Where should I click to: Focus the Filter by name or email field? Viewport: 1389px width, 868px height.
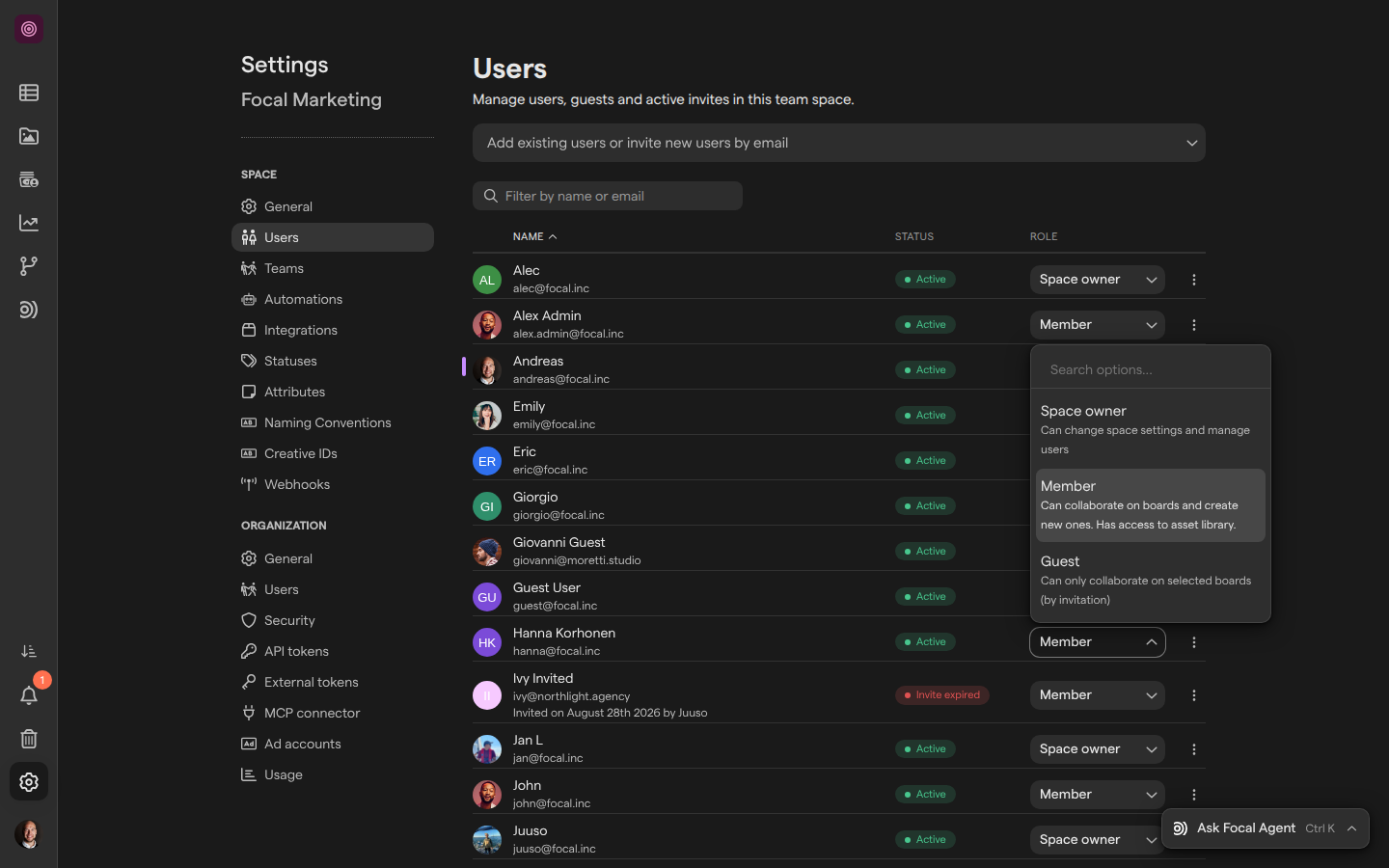pos(608,196)
